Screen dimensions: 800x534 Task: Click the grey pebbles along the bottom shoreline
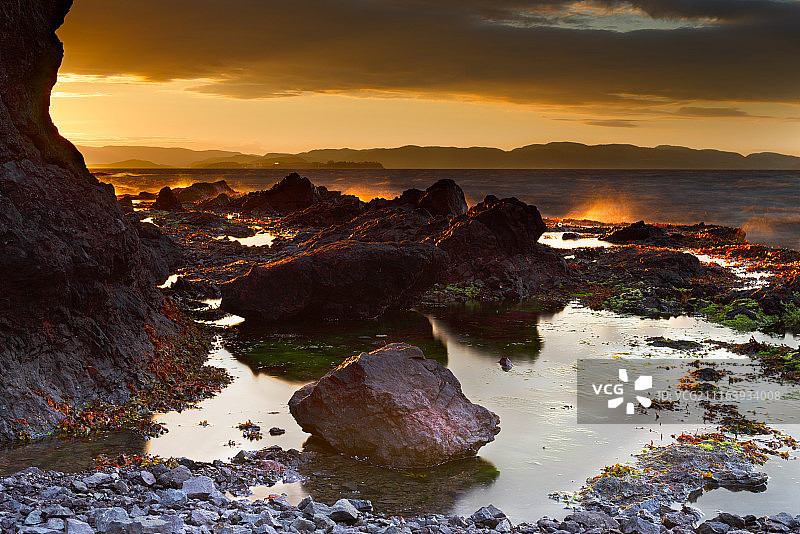200,505
